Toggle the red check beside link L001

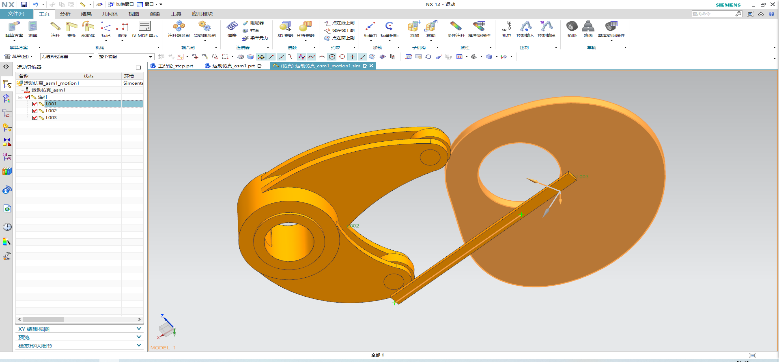tap(34, 104)
